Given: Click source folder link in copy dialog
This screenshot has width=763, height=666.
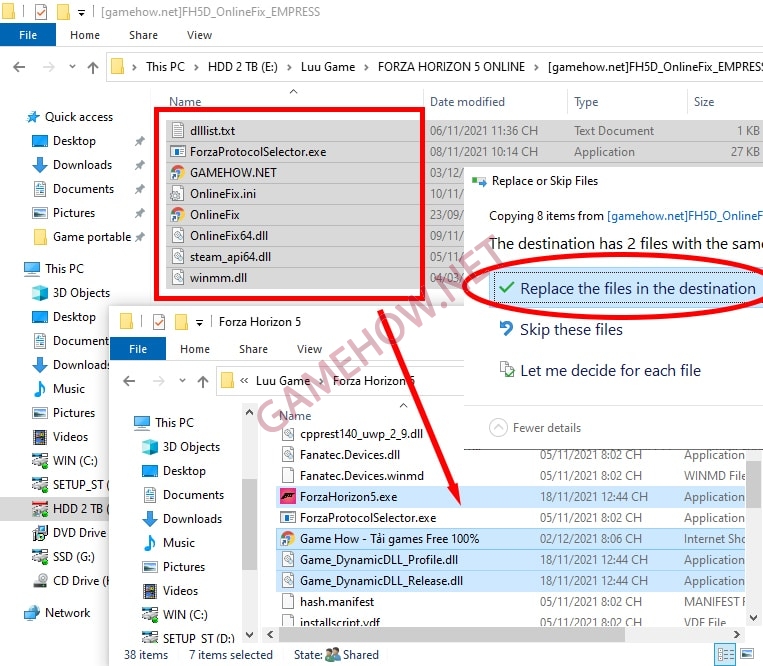Looking at the screenshot, I should click(x=685, y=216).
